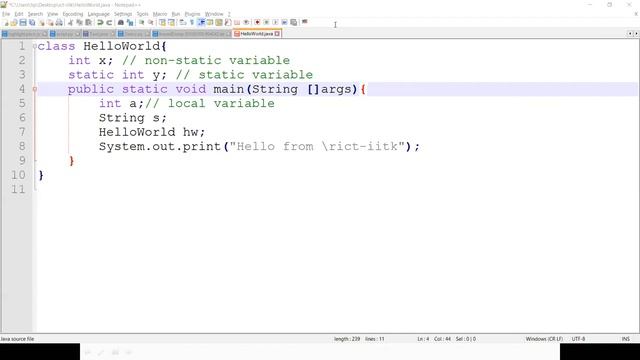Run macro multiple times icon

[284, 22]
